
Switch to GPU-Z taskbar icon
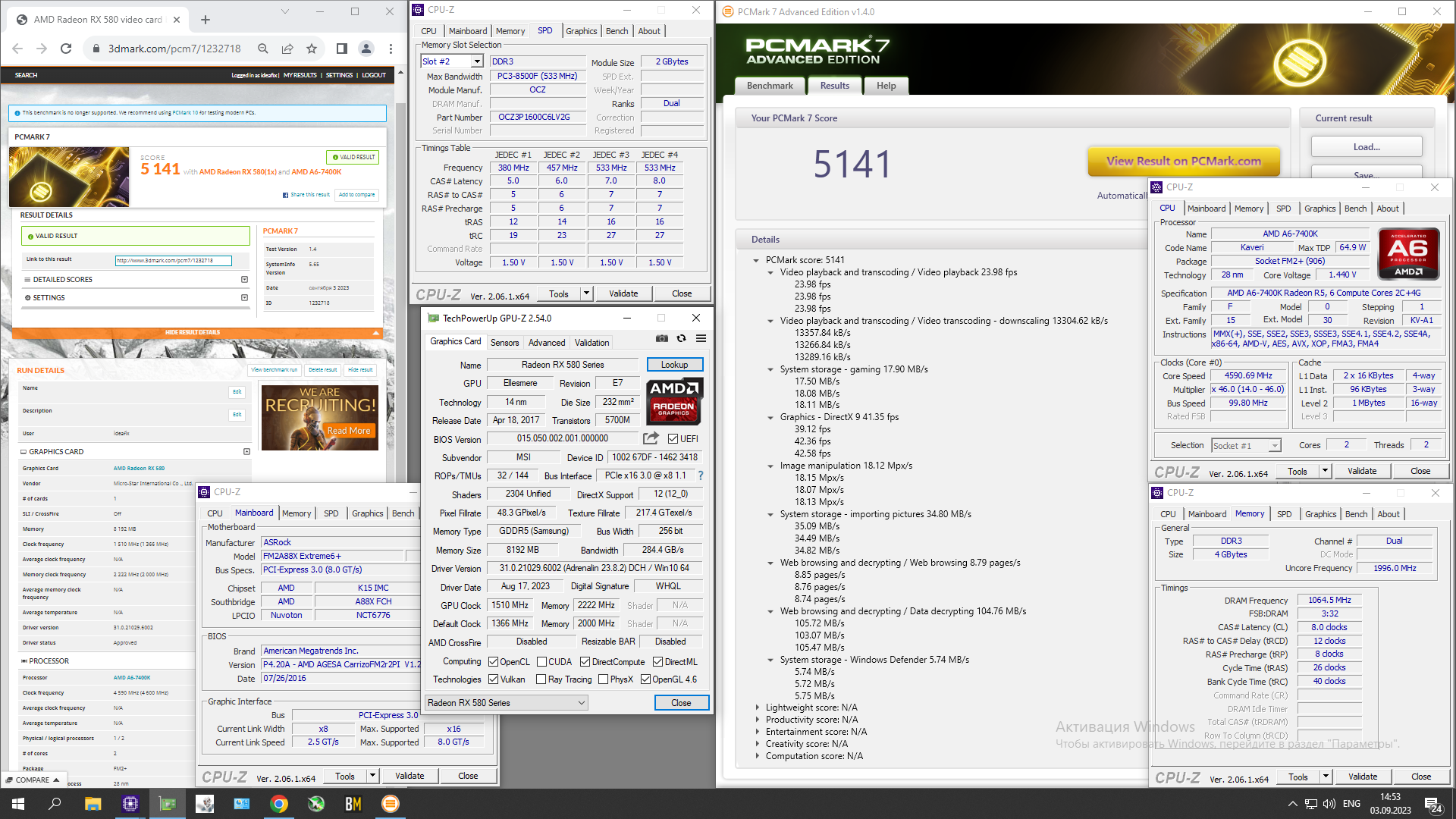(167, 804)
